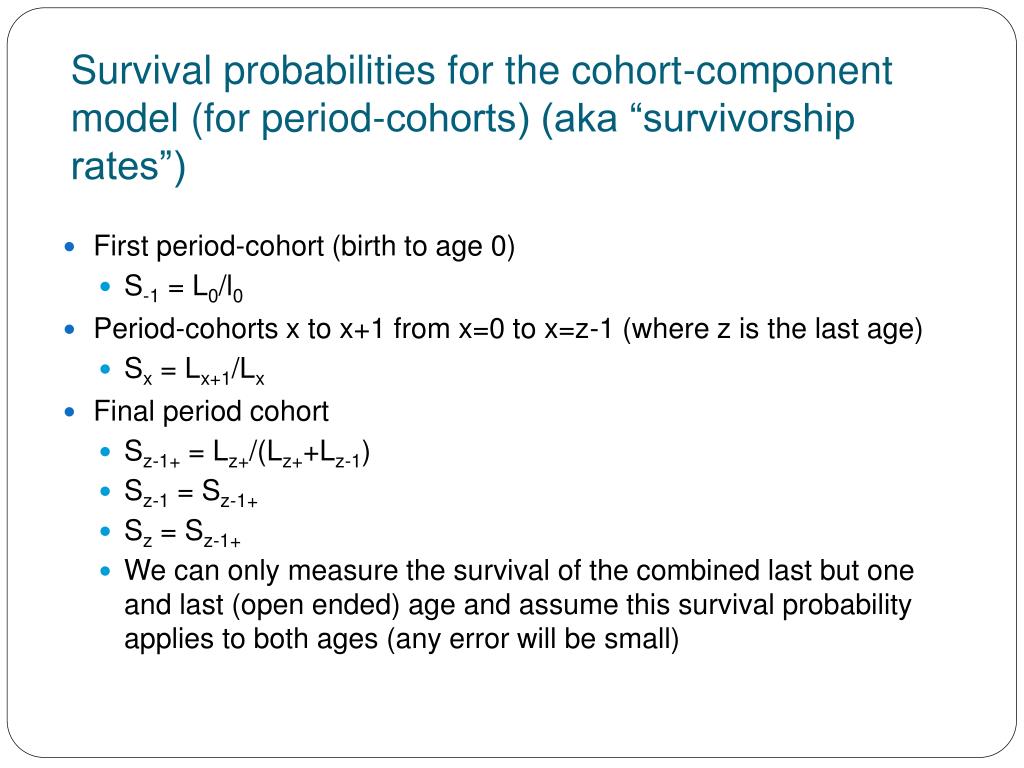The height and width of the screenshot is (768, 1024).
Task: Click the bullet beside Sz = Sz-1+
Action: click(x=106, y=531)
